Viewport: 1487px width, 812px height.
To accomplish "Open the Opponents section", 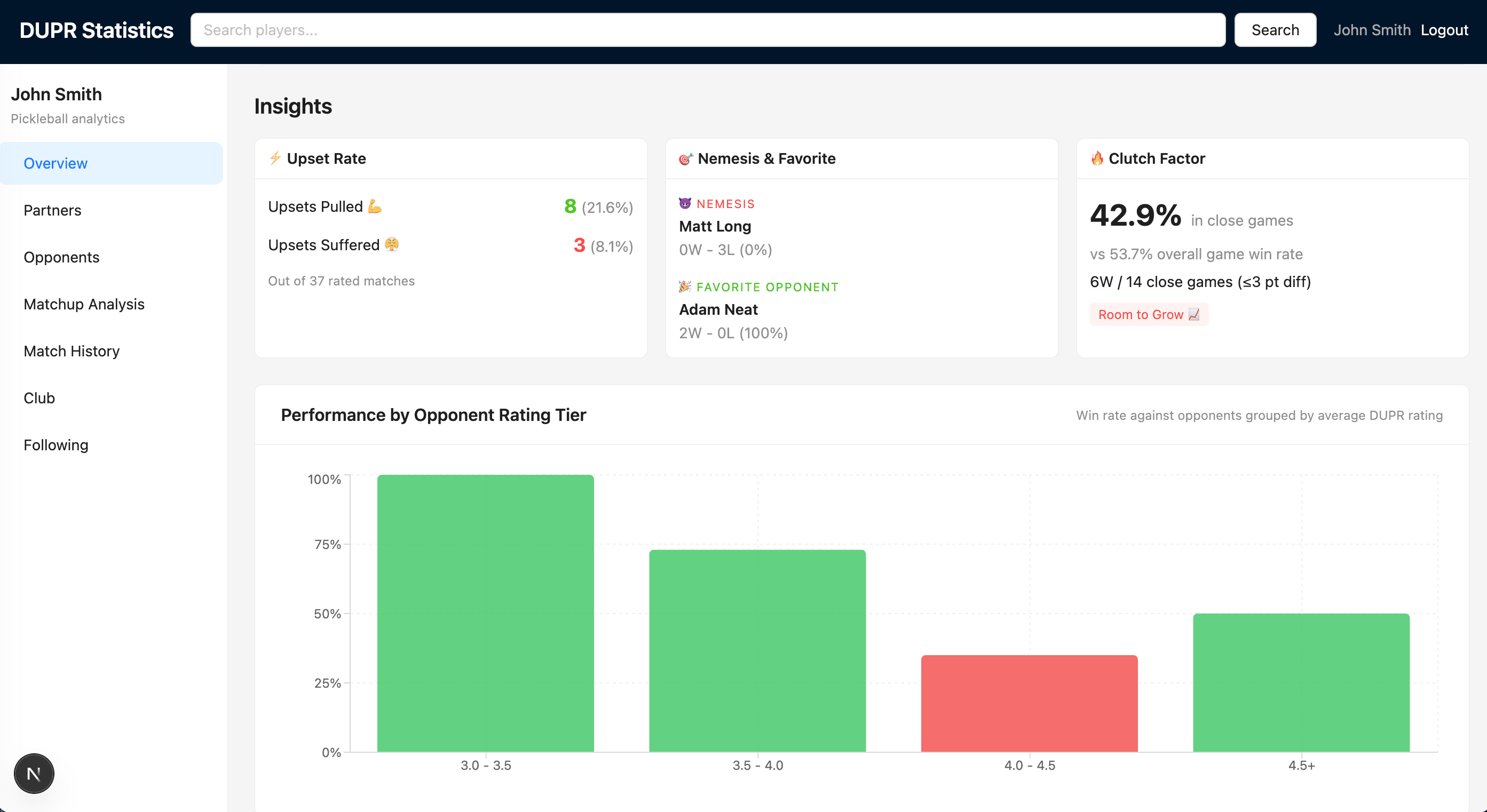I will (61, 257).
